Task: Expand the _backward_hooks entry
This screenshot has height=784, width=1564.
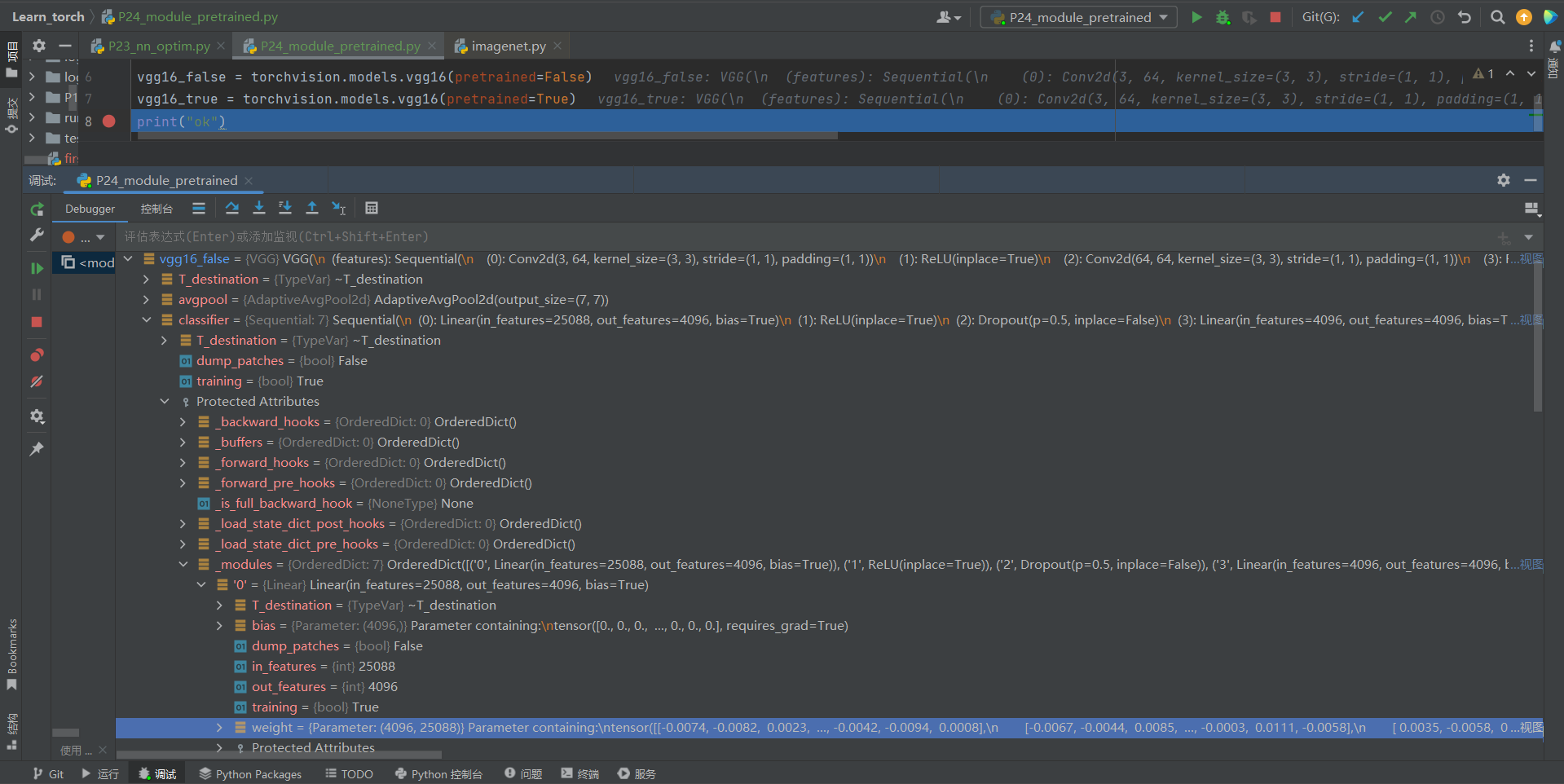Action: (x=183, y=422)
